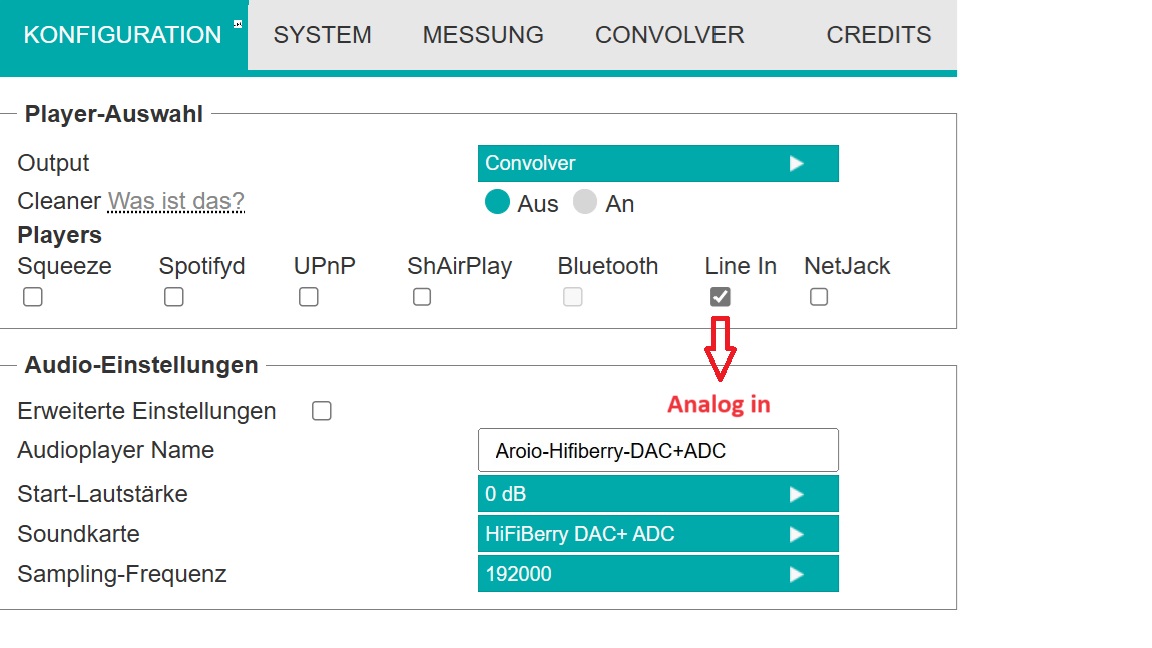Click the Audioplayer Name input field
The image size is (1152, 648).
tap(657, 450)
